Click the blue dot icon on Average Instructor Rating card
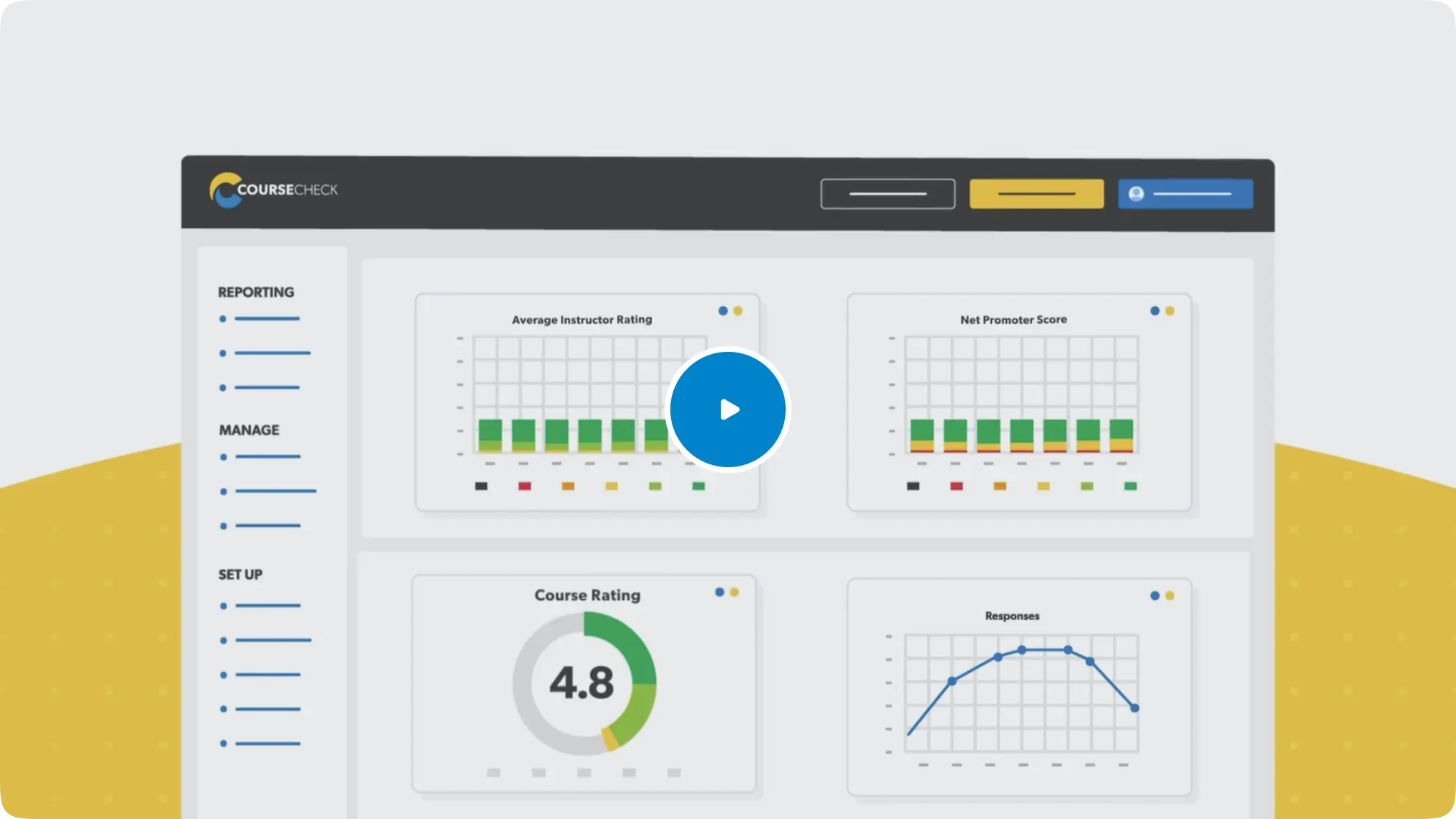This screenshot has width=1456, height=819. 722,310
